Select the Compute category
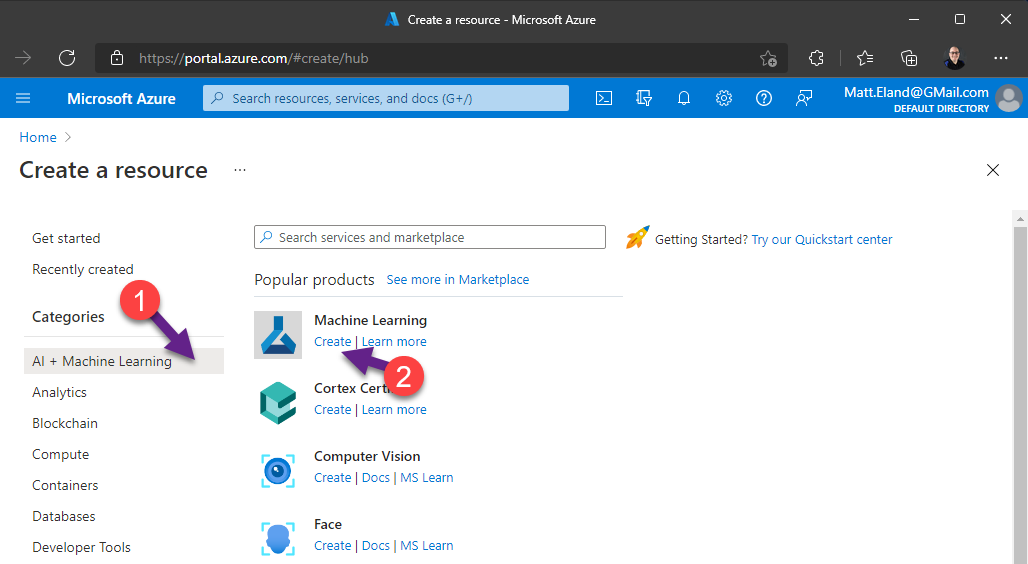 pyautogui.click(x=60, y=454)
